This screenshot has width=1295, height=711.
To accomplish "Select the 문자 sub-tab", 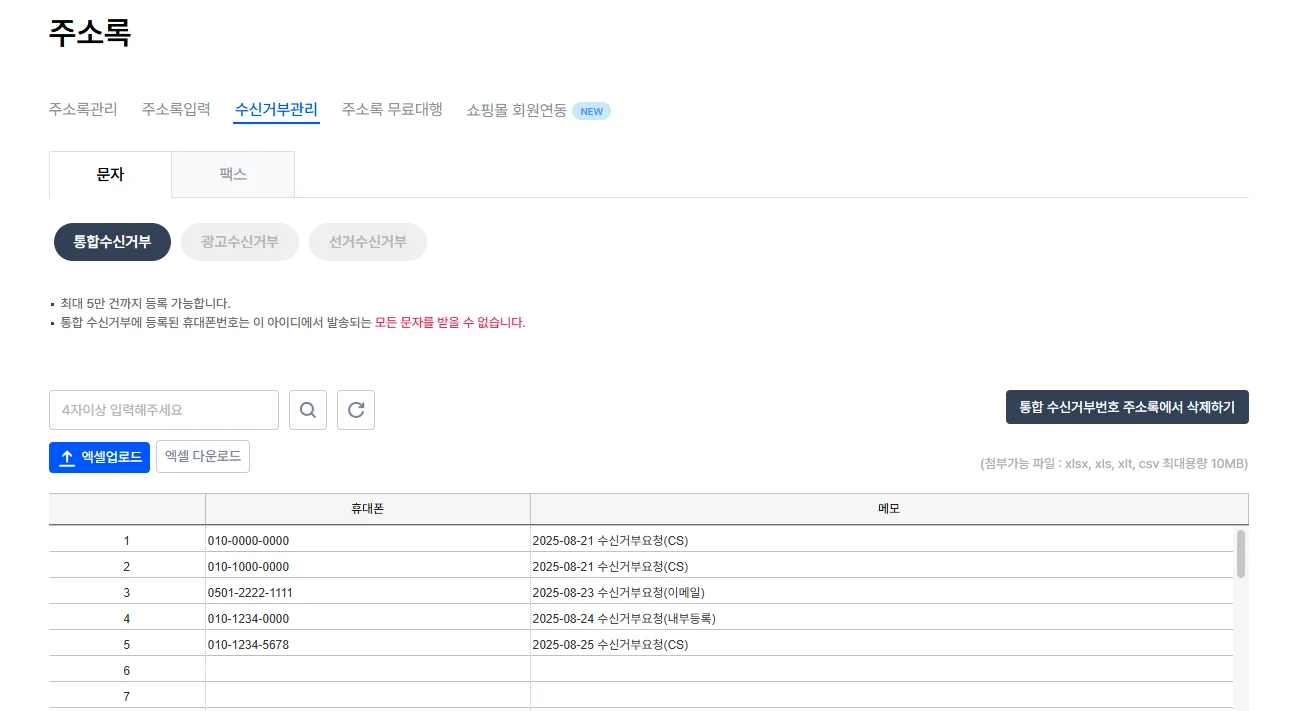I will pos(110,174).
